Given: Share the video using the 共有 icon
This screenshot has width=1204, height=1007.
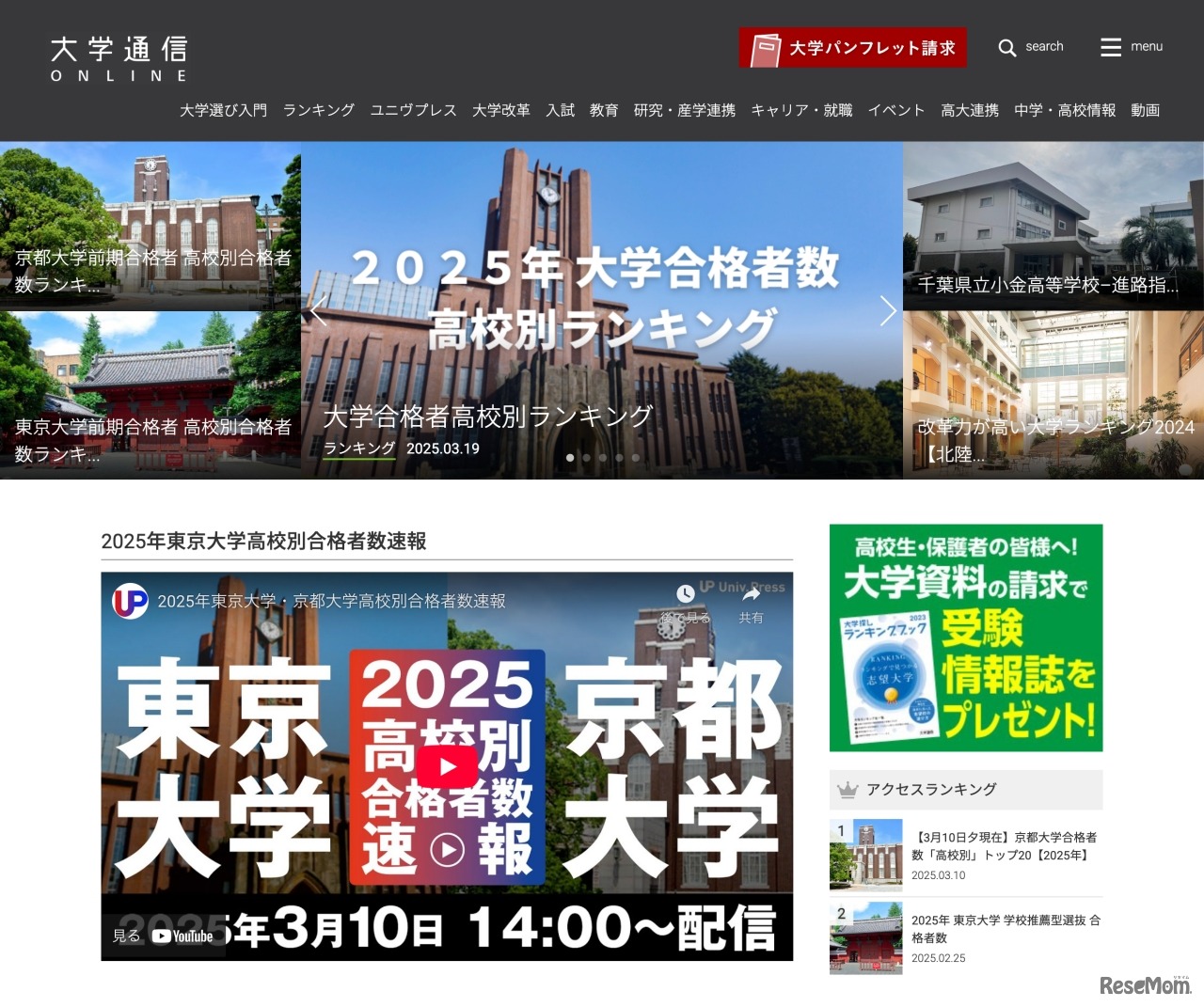Looking at the screenshot, I should tap(751, 593).
